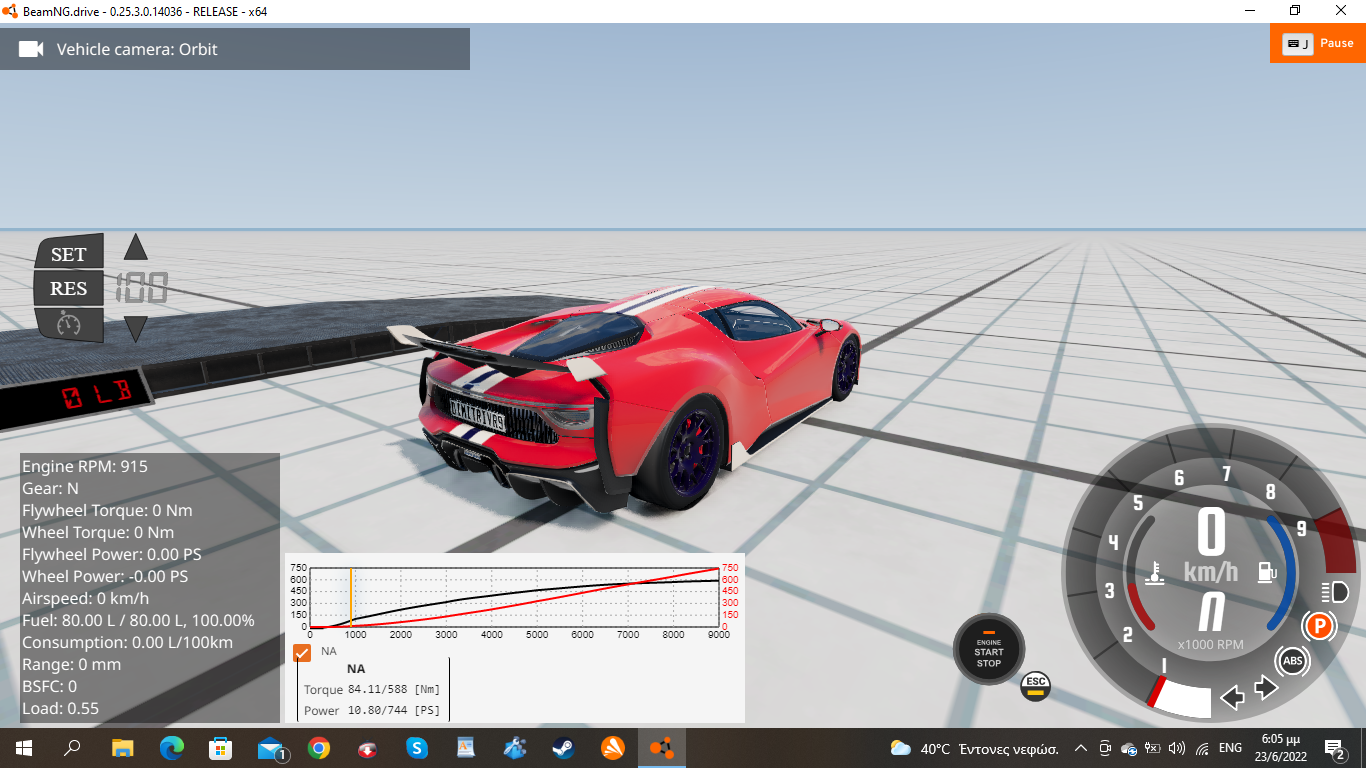Open the weather widget 40°C
The image size is (1366, 768).
[x=974, y=748]
